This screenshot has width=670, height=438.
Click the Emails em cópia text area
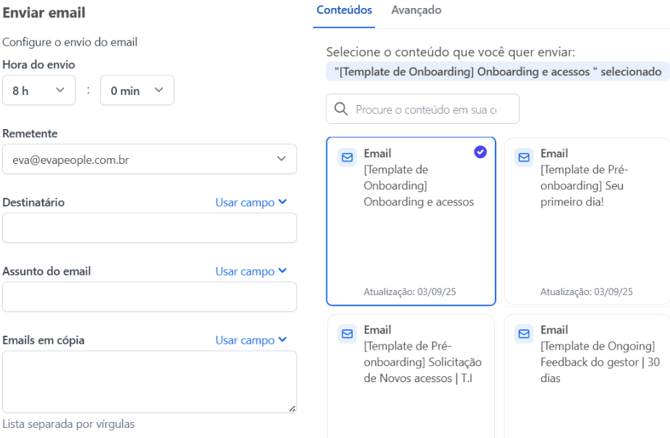(149, 381)
